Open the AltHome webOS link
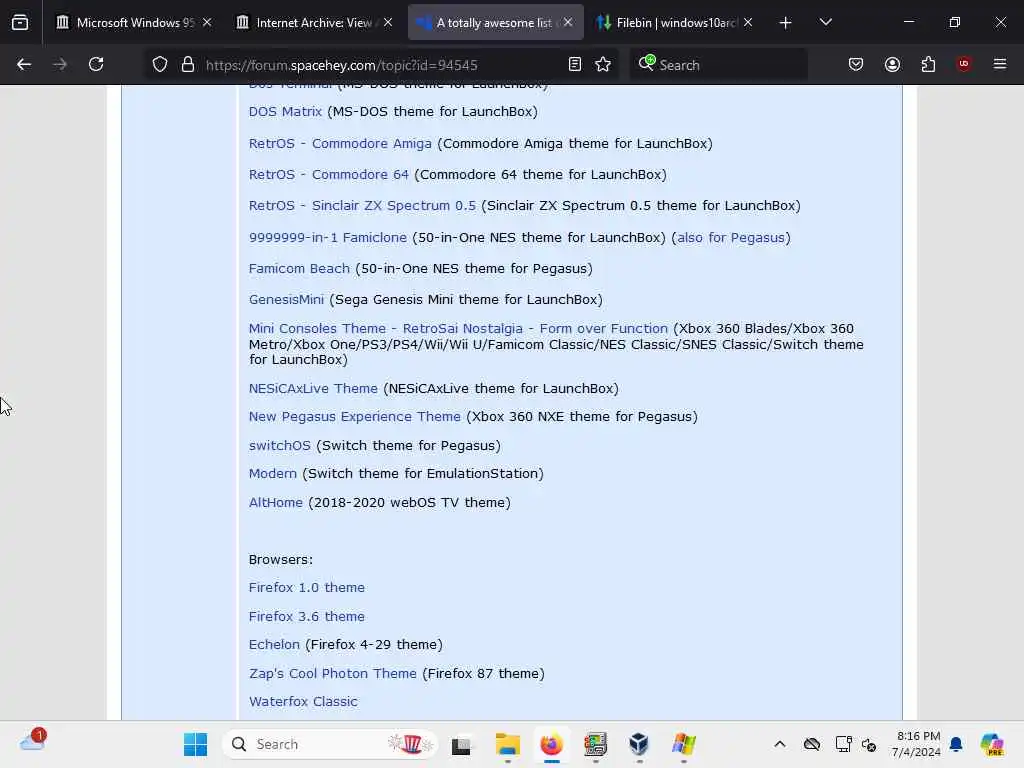Image resolution: width=1024 pixels, height=768 pixels. pos(276,503)
